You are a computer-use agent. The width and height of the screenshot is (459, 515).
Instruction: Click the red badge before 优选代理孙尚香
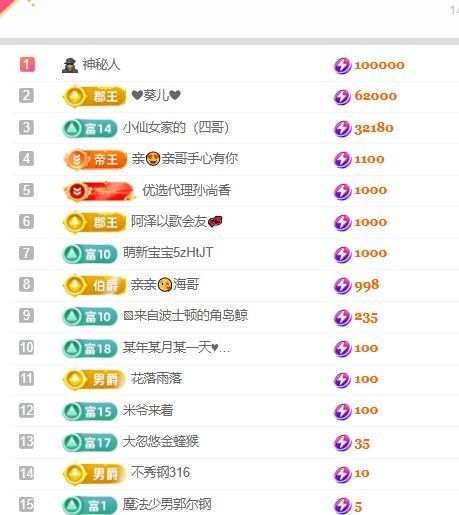coord(99,192)
